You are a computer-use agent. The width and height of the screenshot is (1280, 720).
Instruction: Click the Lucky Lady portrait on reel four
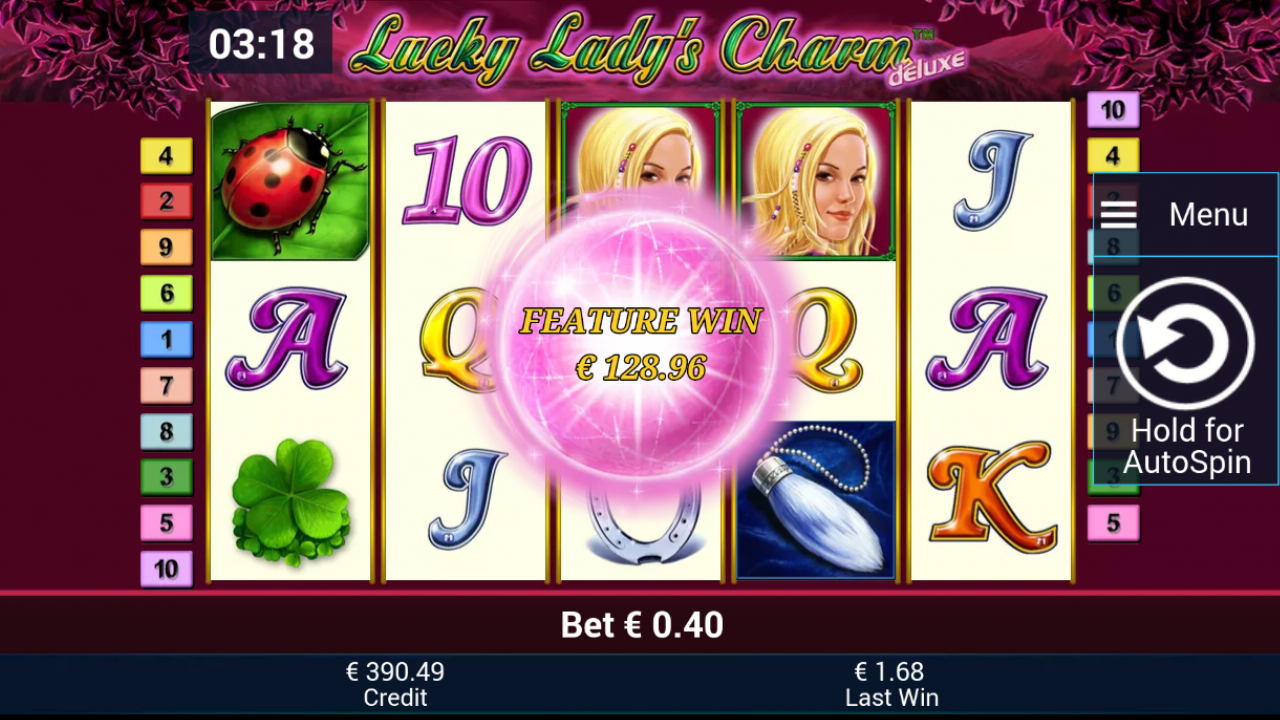point(816,181)
